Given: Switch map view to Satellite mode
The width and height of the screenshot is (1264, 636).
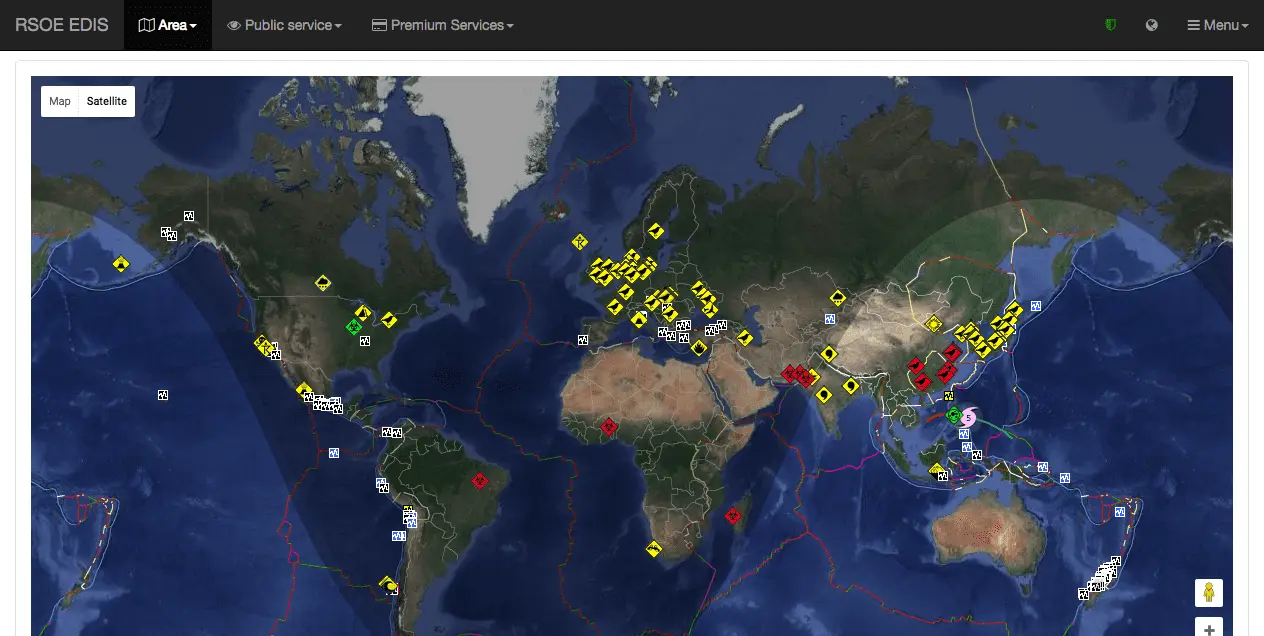Looking at the screenshot, I should tap(106, 101).
